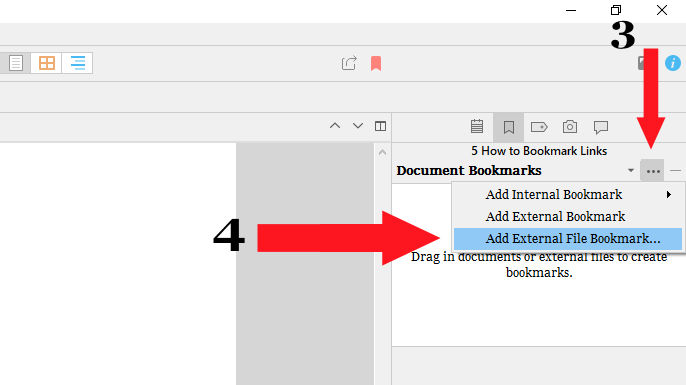Select the Bookmarks tab in Inspector
The height and width of the screenshot is (385, 686).
click(508, 127)
